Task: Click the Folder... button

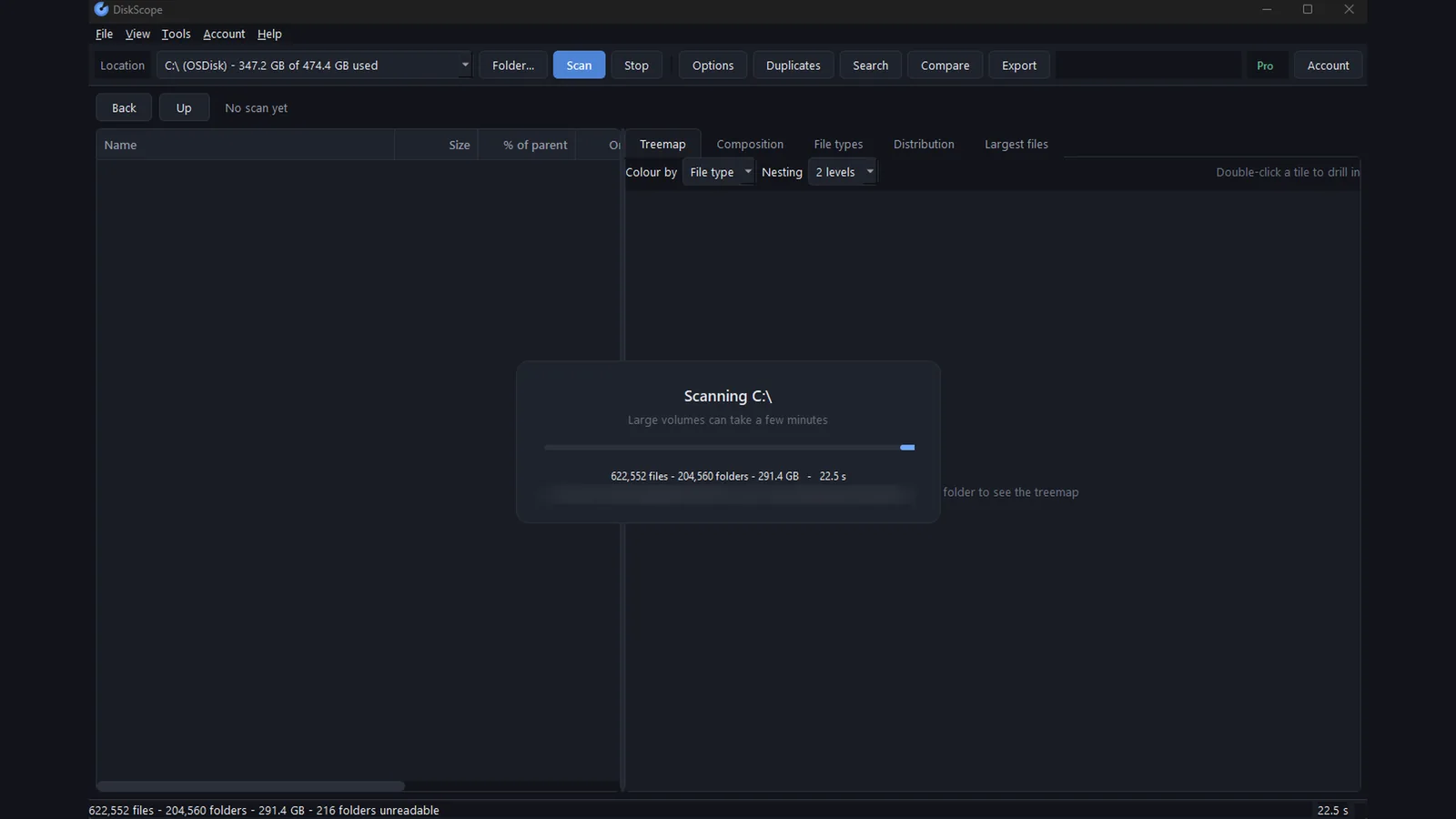Action: [x=513, y=66]
